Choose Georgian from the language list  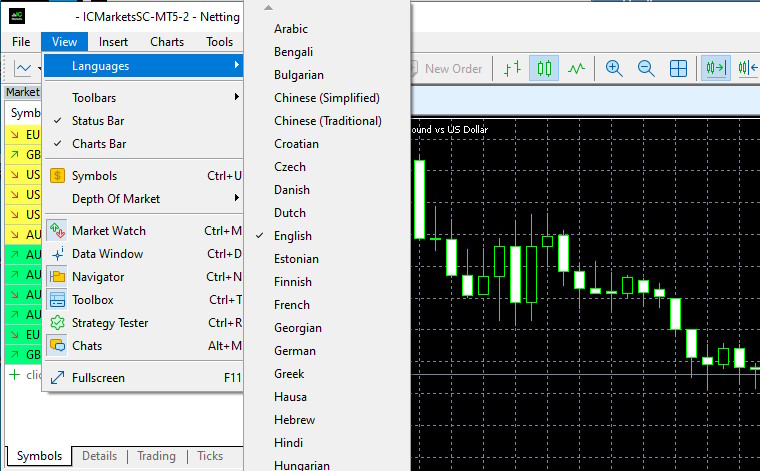pos(328,328)
